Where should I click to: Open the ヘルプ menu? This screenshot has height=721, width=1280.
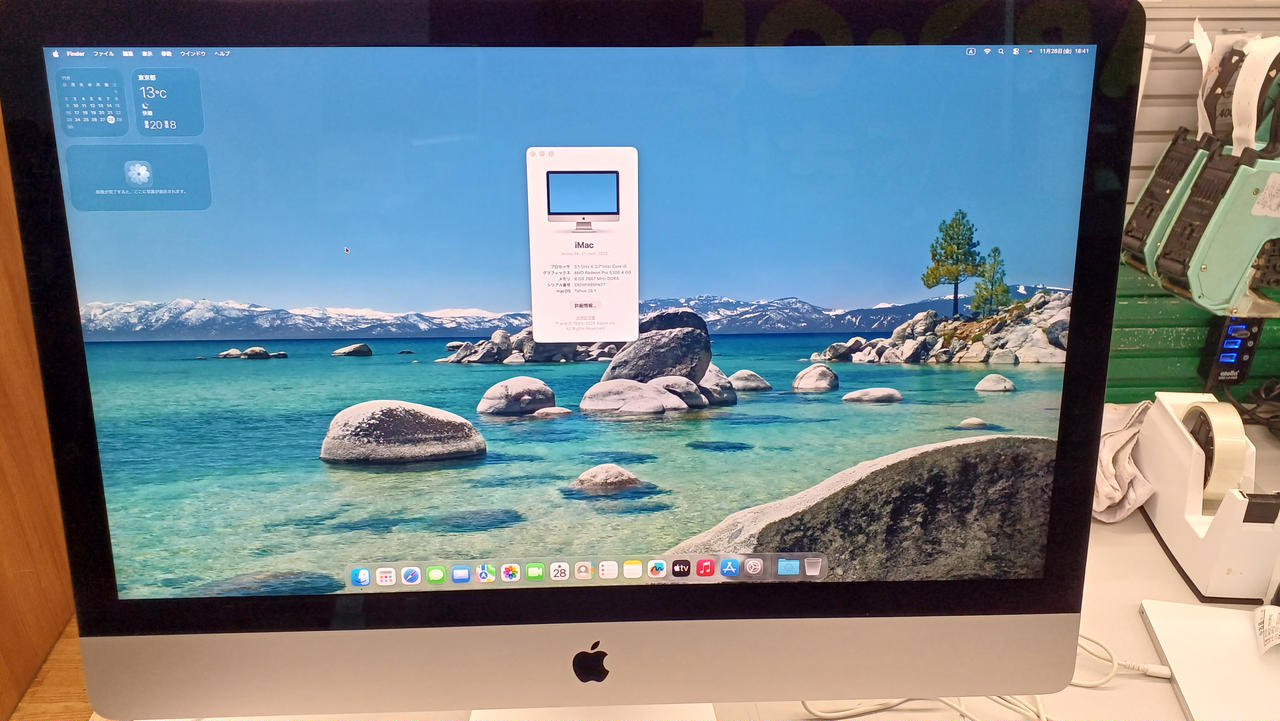click(221, 54)
